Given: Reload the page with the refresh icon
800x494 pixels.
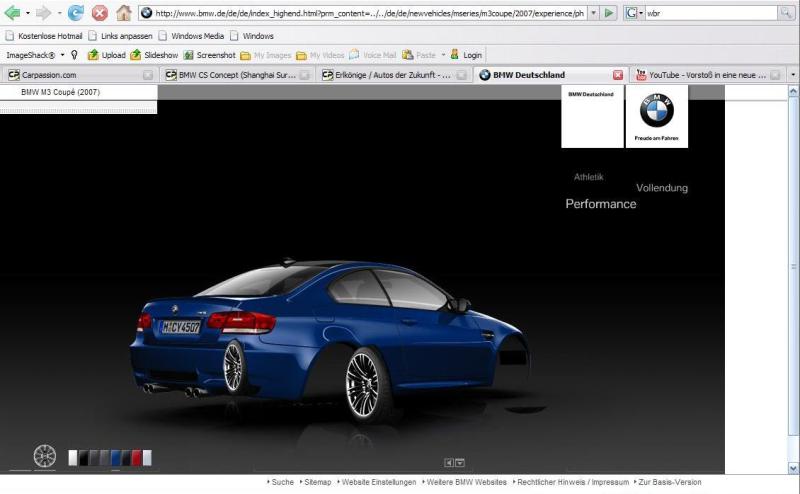Looking at the screenshot, I should click(76, 13).
